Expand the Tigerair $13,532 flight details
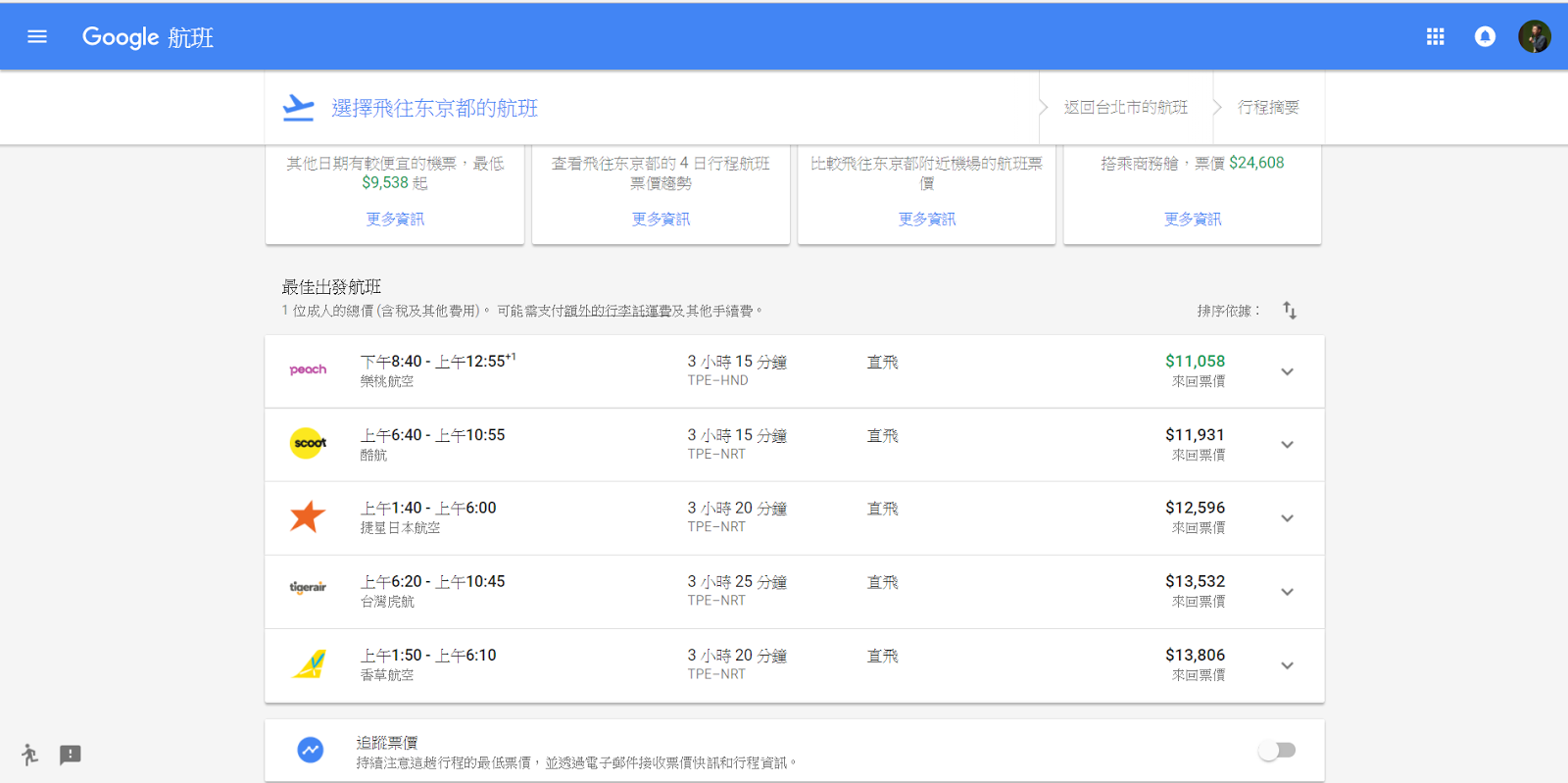This screenshot has height=783, width=1568. tap(1288, 592)
